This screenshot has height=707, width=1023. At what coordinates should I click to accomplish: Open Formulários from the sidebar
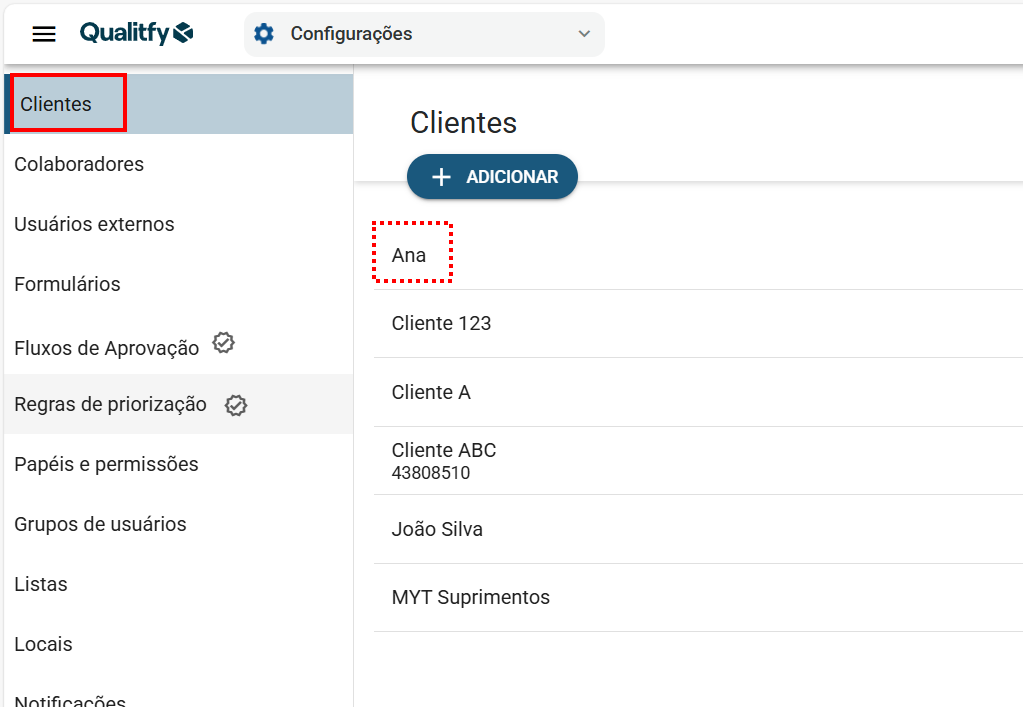click(x=67, y=284)
